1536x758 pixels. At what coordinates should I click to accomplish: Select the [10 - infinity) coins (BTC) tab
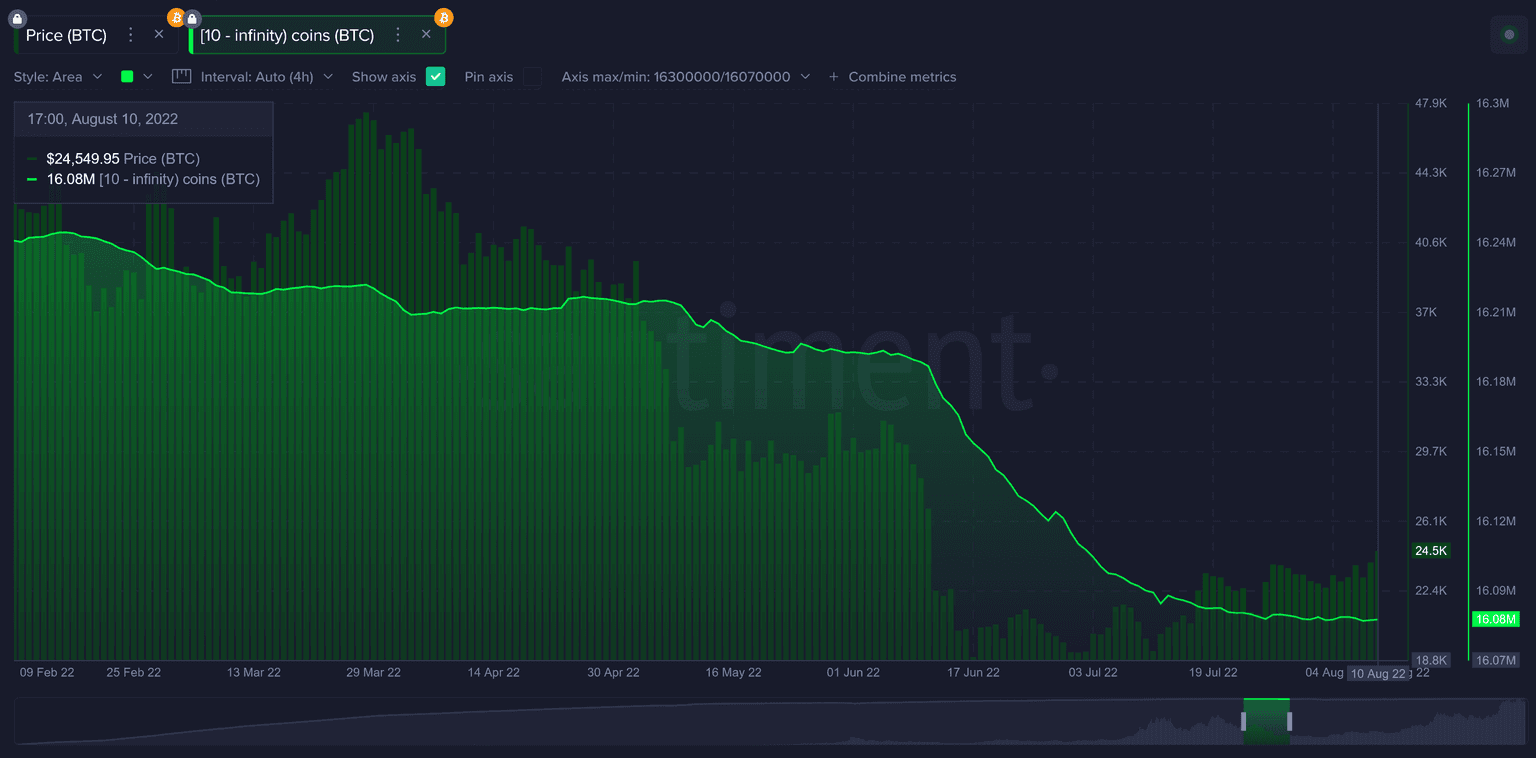point(287,35)
